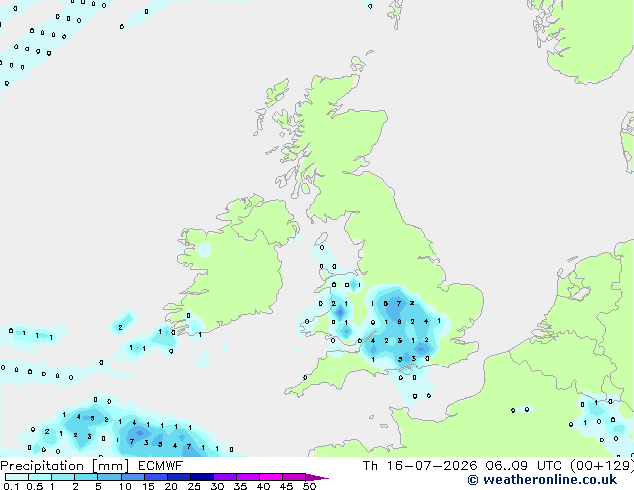Click the 0.1–0.5 mm legend color box
Image resolution: width=634 pixels, height=490 pixels.
(17, 477)
